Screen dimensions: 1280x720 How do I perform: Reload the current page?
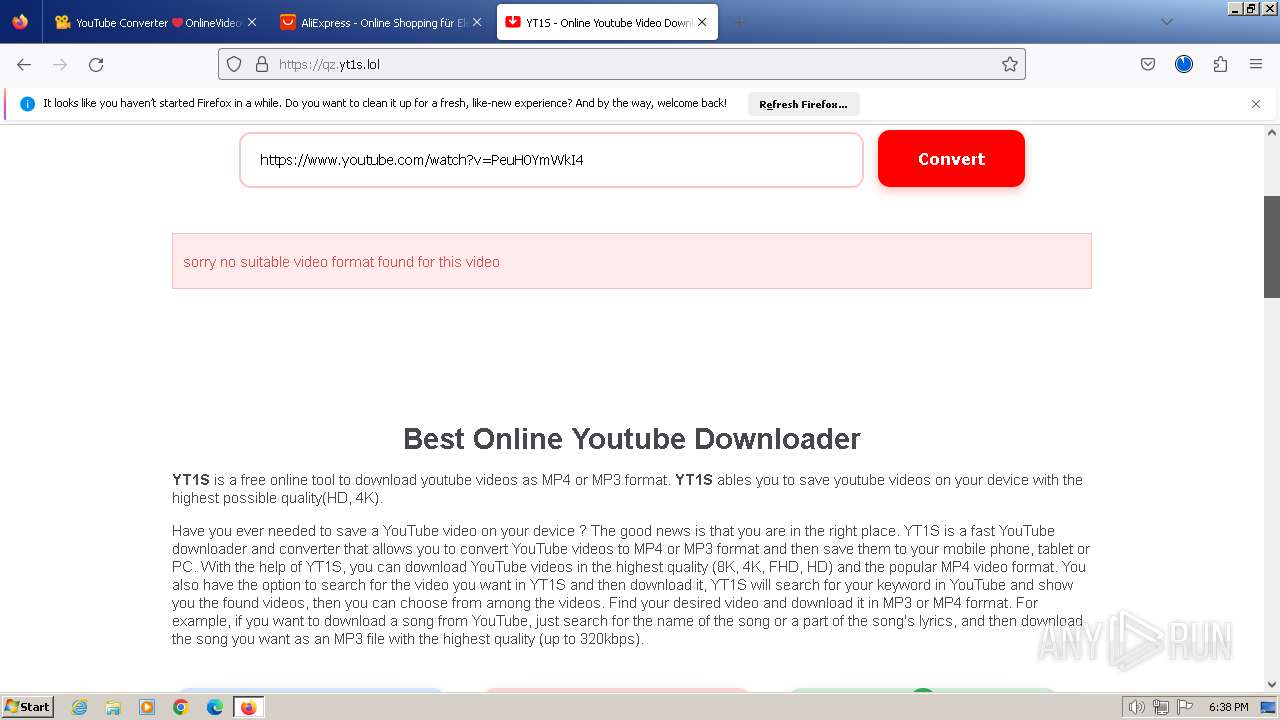(x=96, y=64)
